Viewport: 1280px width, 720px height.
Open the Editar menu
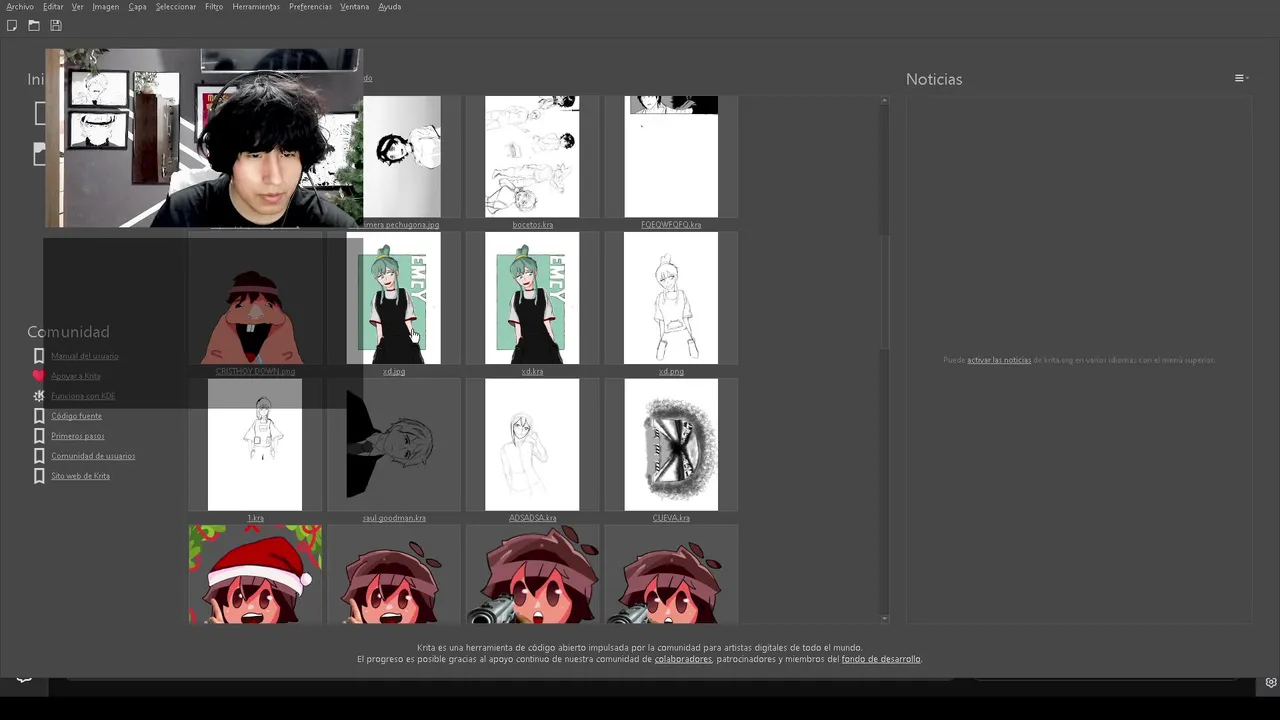(53, 7)
